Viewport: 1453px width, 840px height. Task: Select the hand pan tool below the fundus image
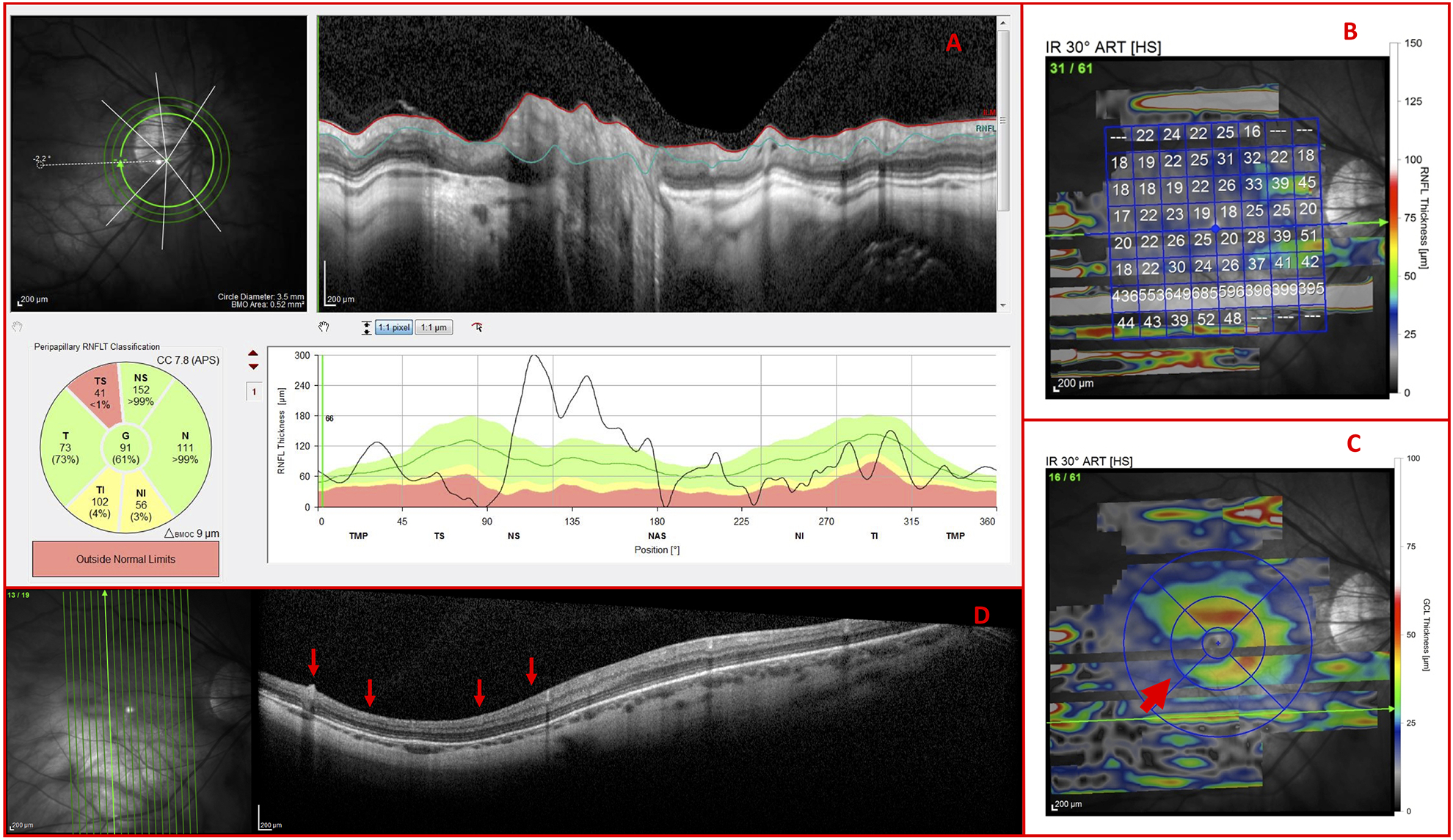tap(17, 326)
